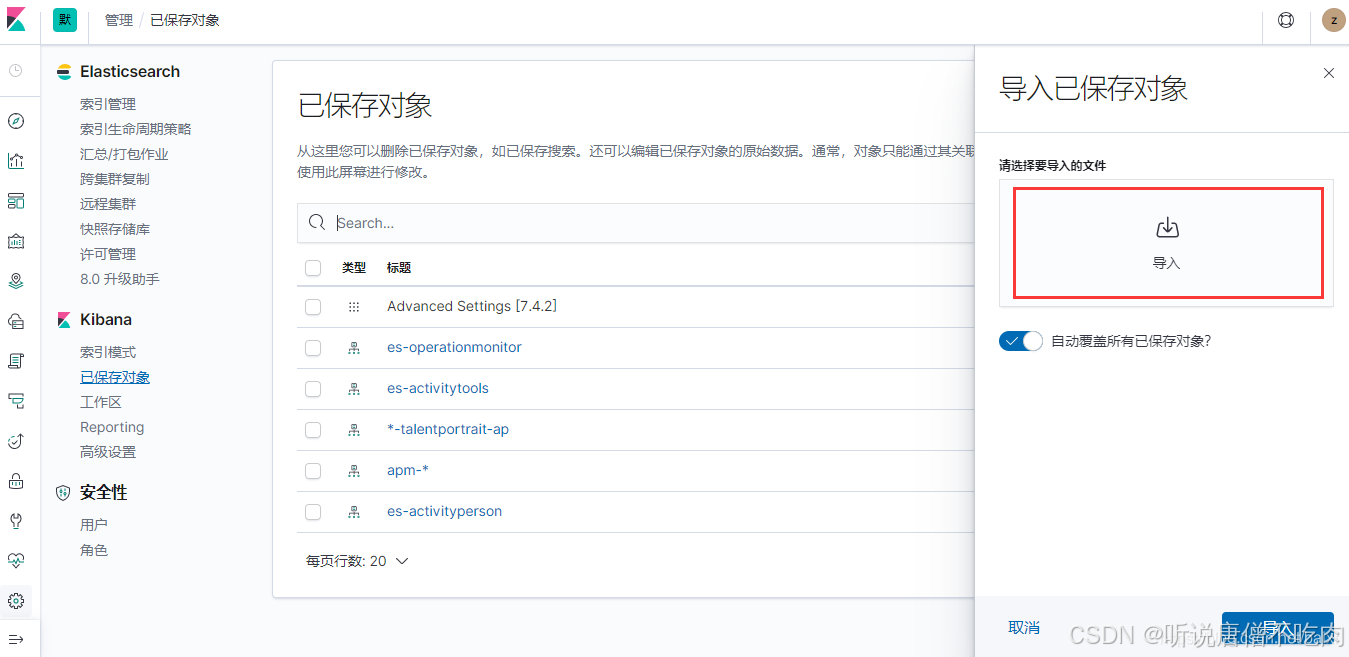
Task: Open 跨集群复制 menu item
Action: click(x=115, y=179)
